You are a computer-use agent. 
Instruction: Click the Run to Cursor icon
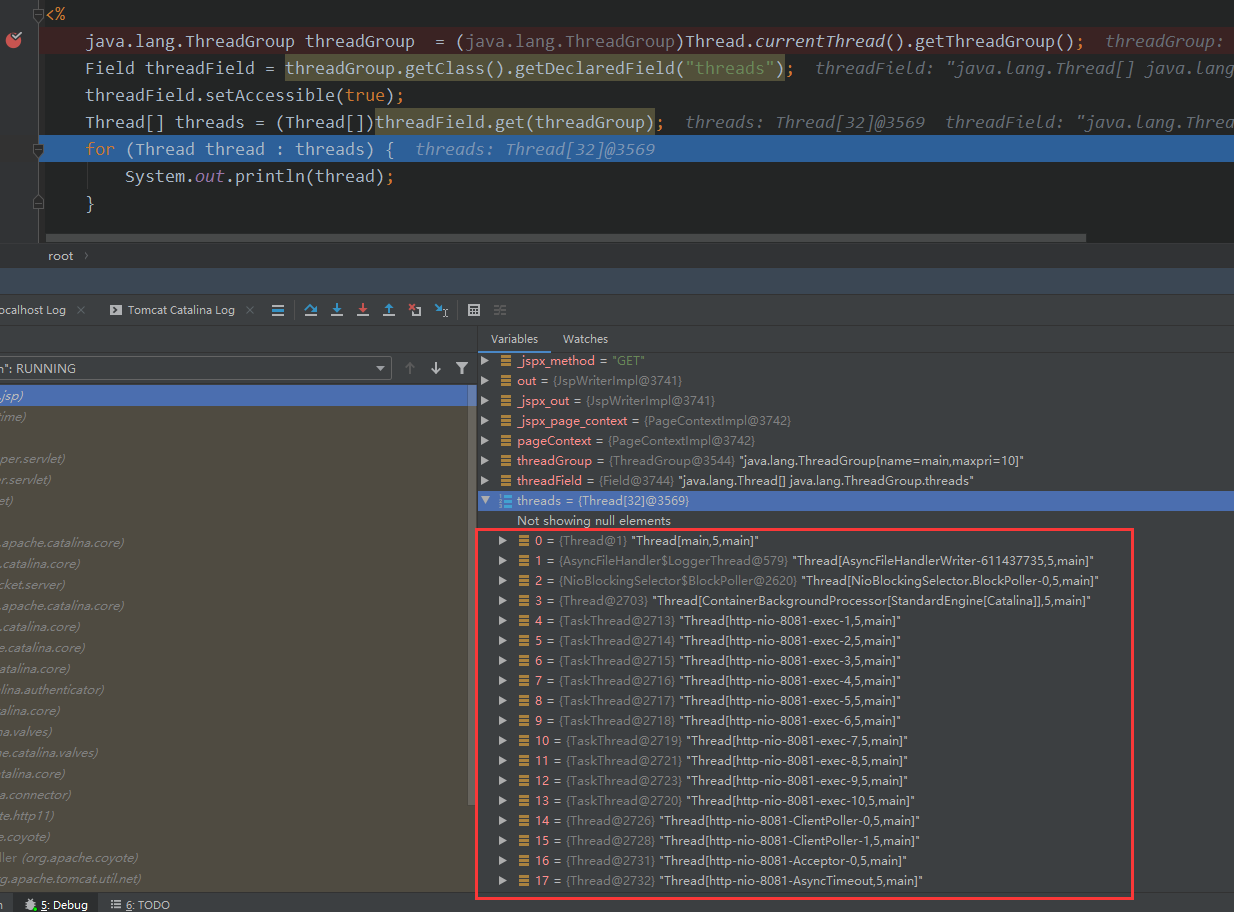coord(441,310)
